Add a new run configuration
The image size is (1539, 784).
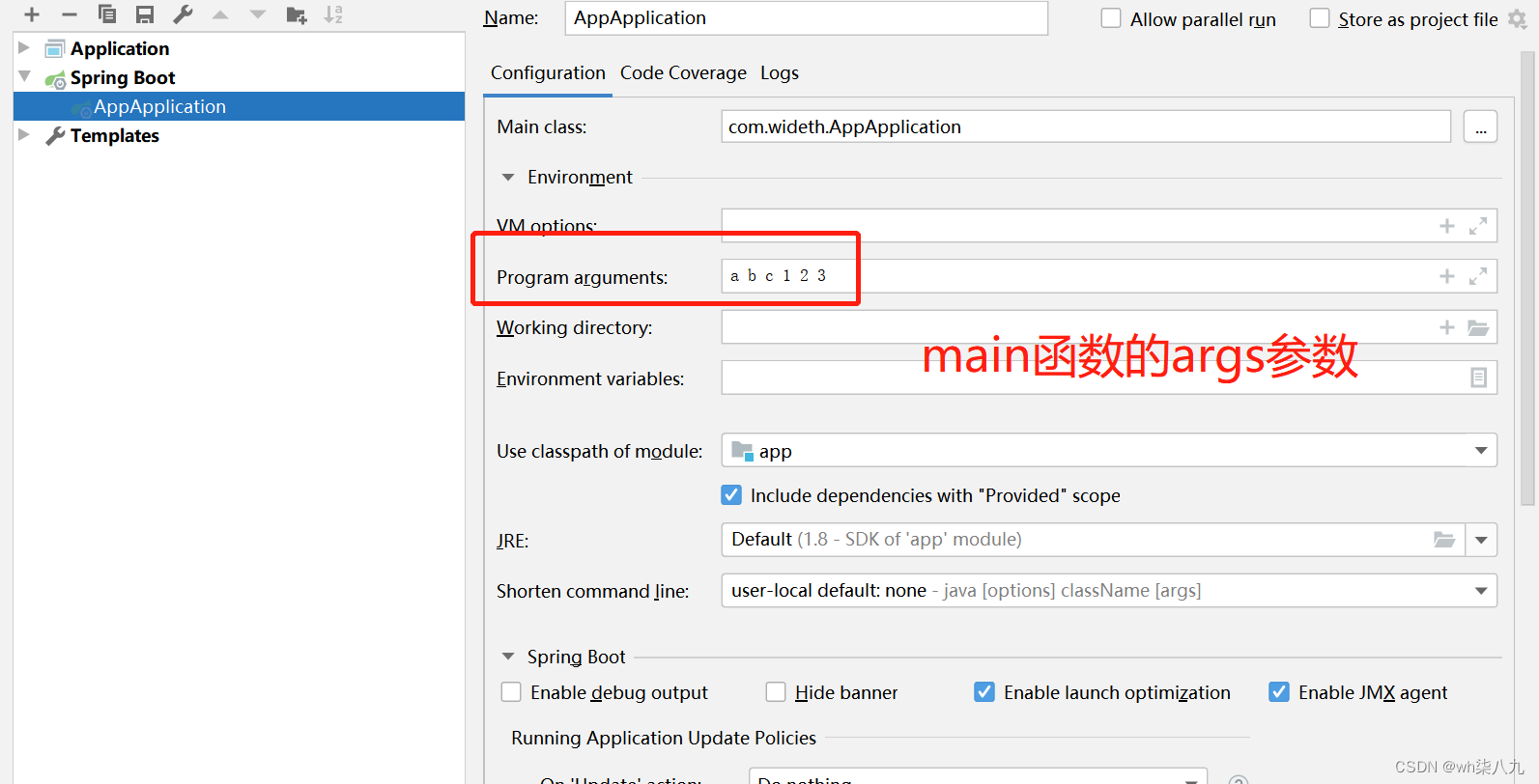(x=32, y=14)
